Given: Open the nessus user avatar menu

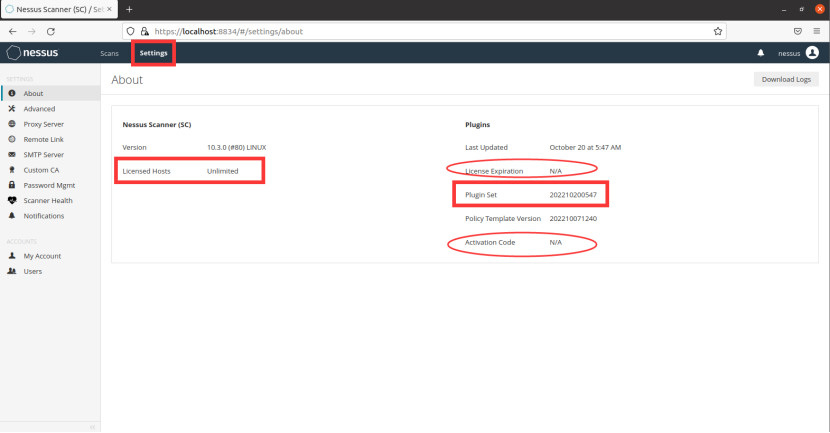Looking at the screenshot, I should (x=812, y=53).
